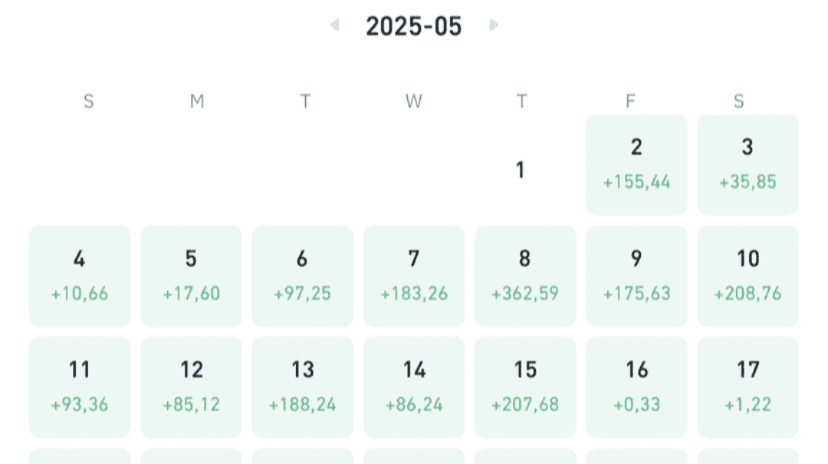Choose day 6 with +97,25
This screenshot has height=464, width=828.
click(x=303, y=276)
